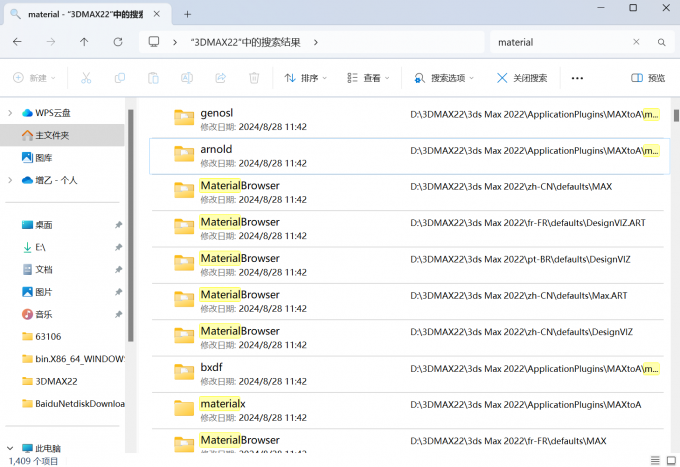Open BaiduNetdiskDownload folder in sidebar

click(73, 404)
